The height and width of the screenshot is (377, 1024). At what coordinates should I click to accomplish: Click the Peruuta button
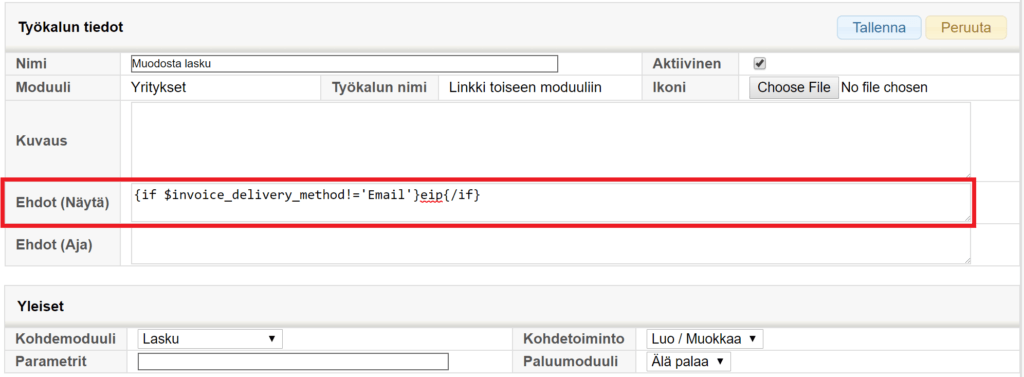966,28
